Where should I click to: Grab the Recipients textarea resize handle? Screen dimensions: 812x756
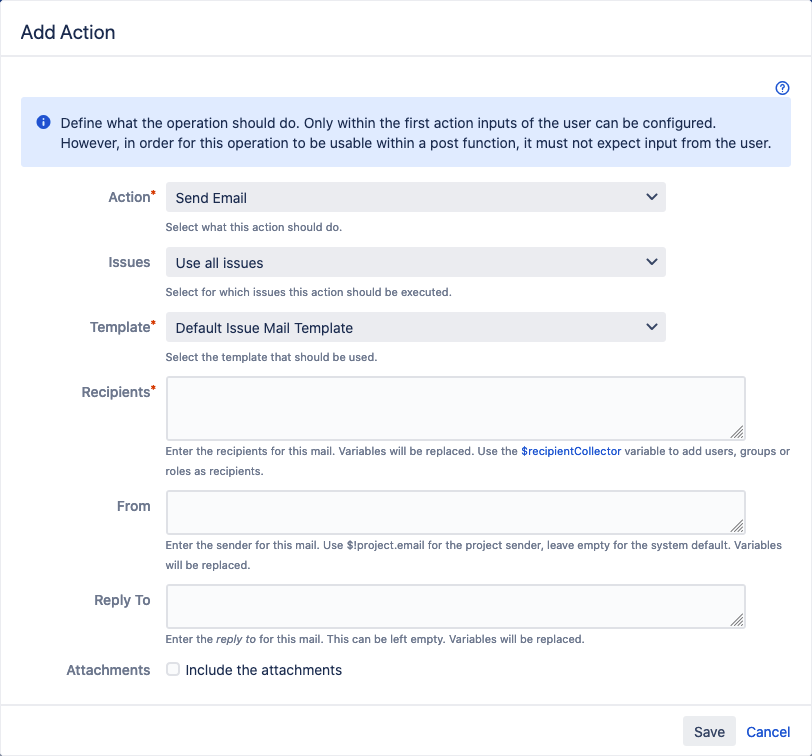pos(737,432)
